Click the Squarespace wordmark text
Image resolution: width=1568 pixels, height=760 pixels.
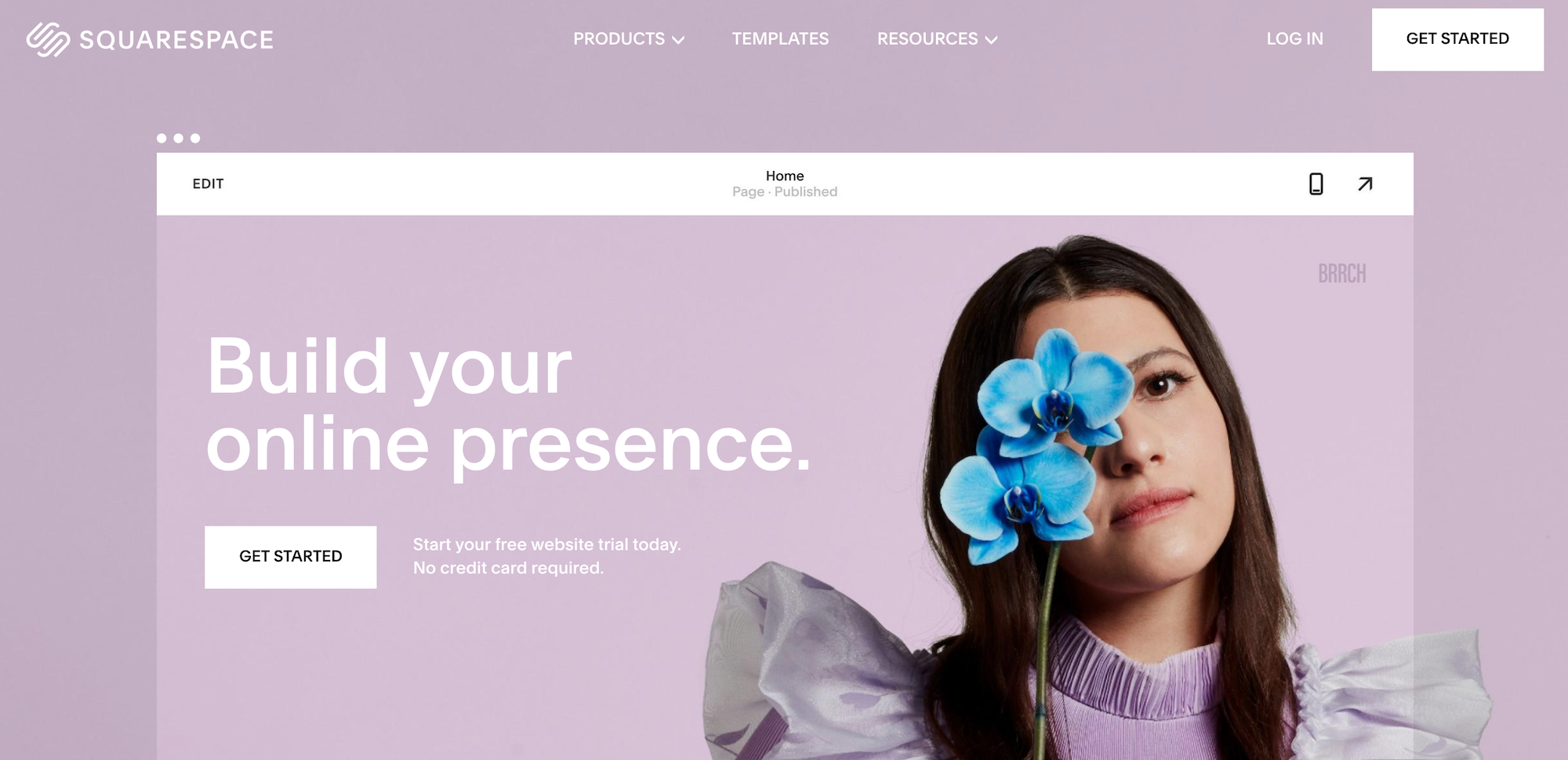coord(176,39)
